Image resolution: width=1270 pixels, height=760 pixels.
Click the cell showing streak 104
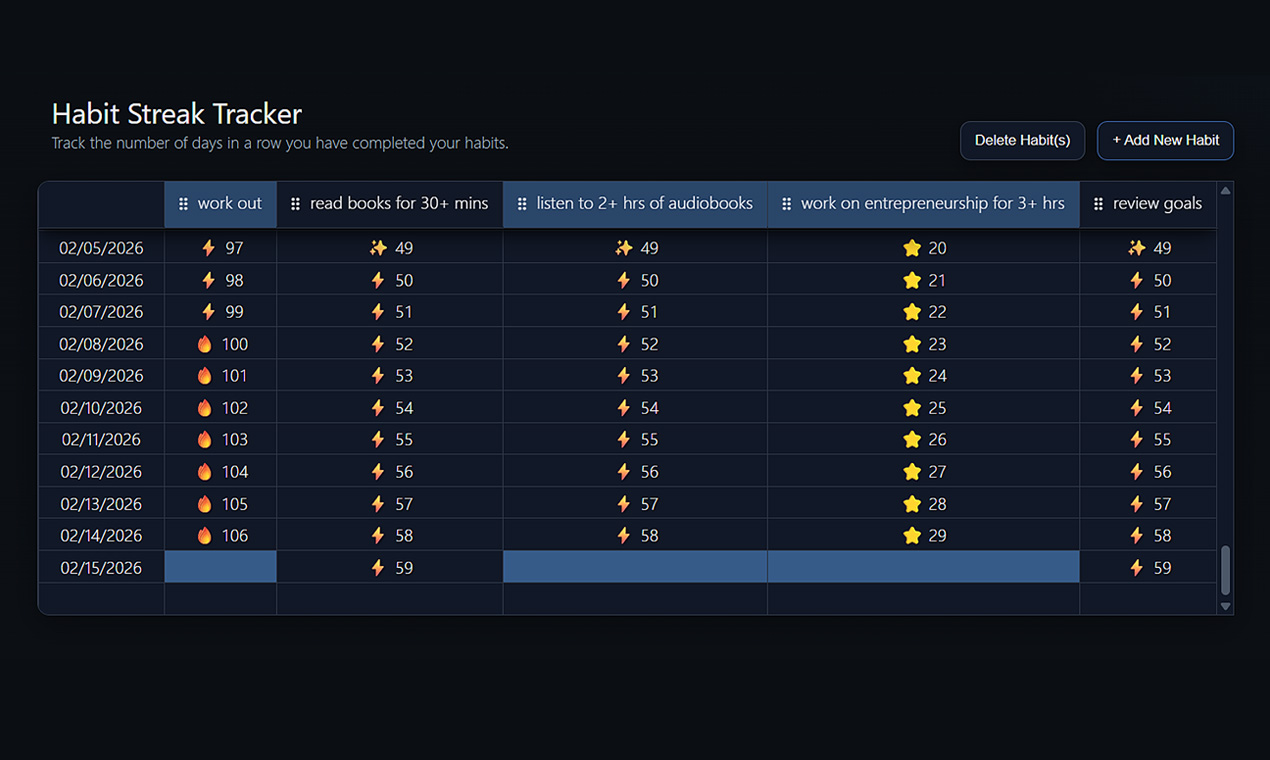[220, 471]
